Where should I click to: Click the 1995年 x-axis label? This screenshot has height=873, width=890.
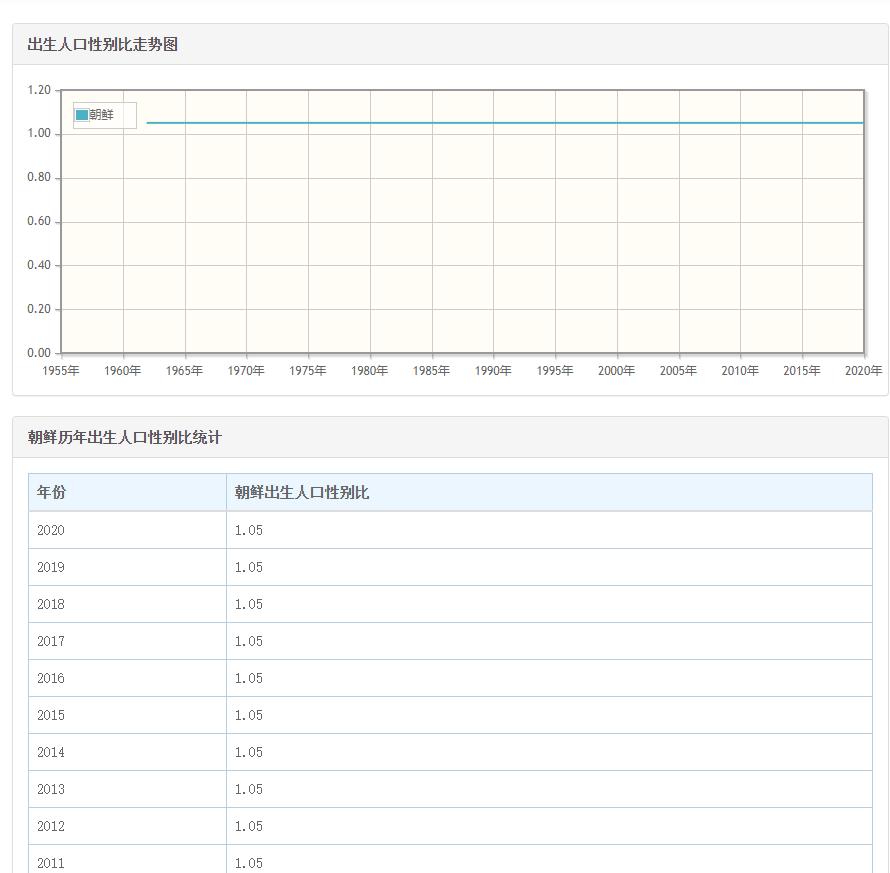tap(555, 371)
